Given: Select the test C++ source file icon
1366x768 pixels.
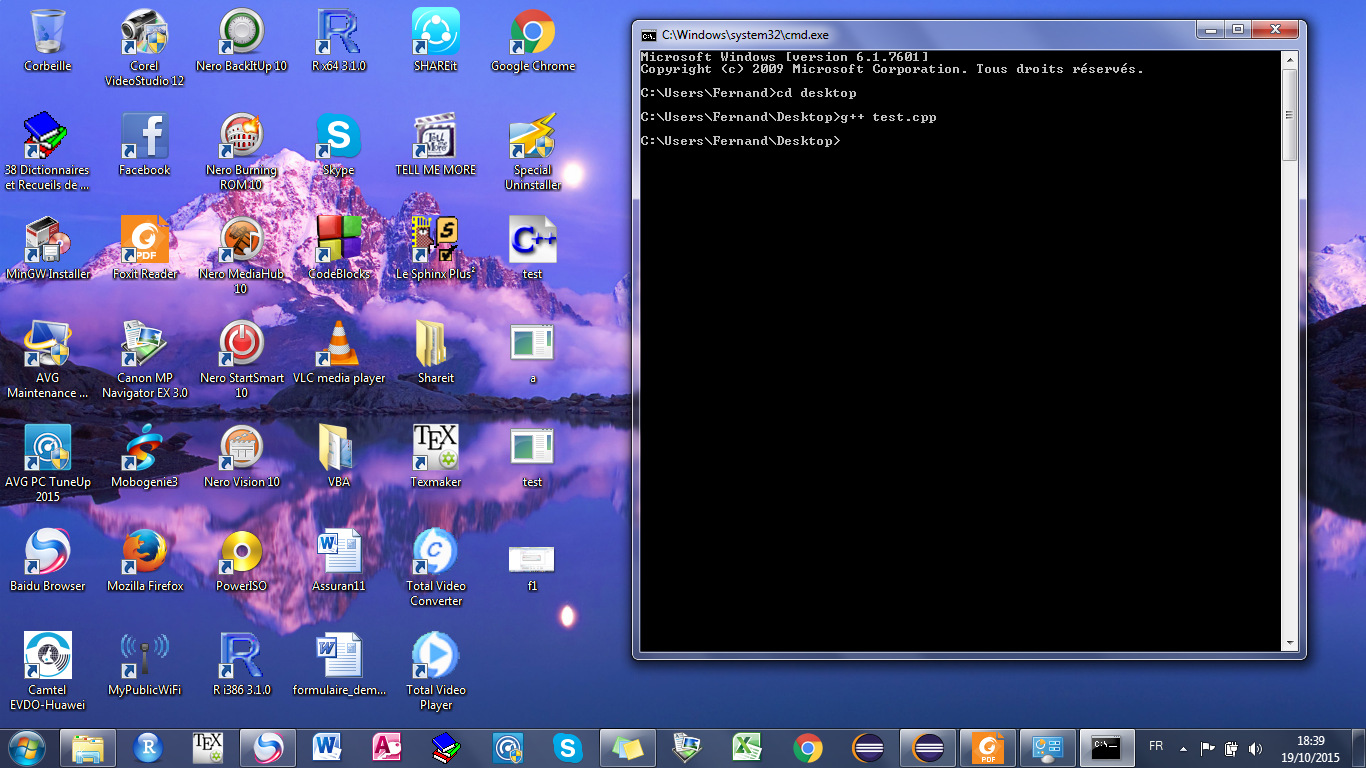Looking at the screenshot, I should pos(533,248).
